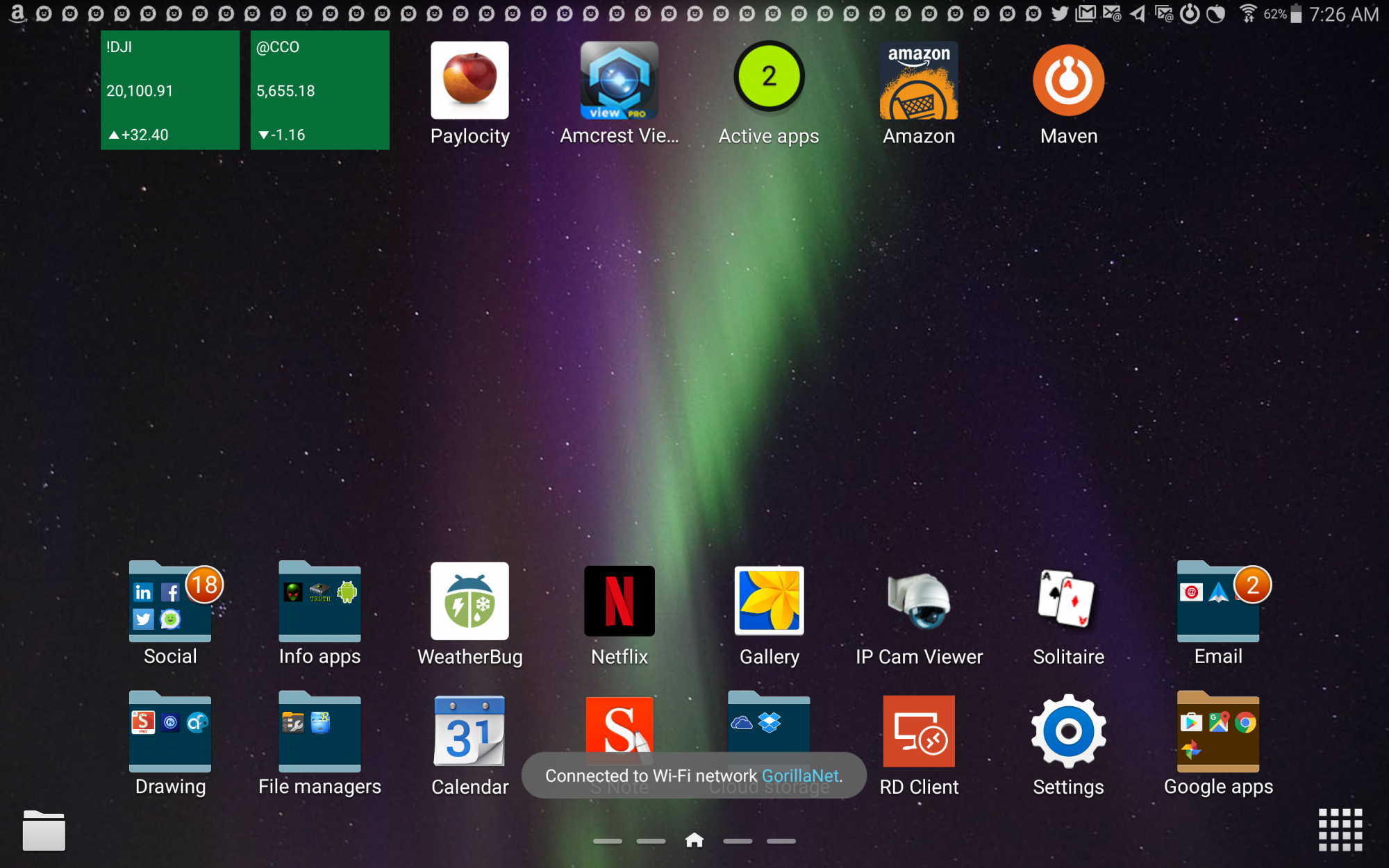Open Calendar app
The height and width of the screenshot is (868, 1389).
[469, 732]
